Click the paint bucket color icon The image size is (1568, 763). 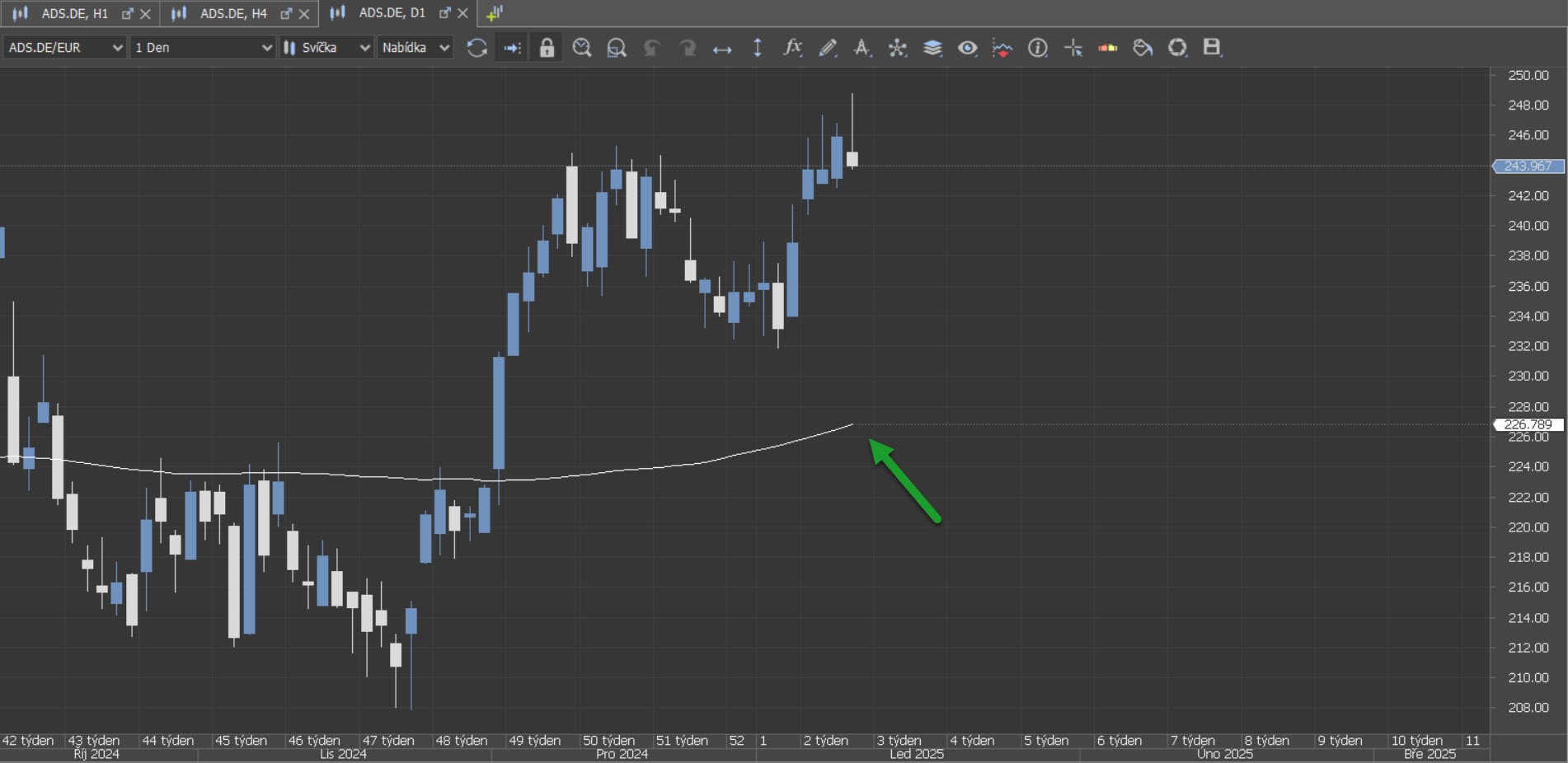click(1143, 48)
